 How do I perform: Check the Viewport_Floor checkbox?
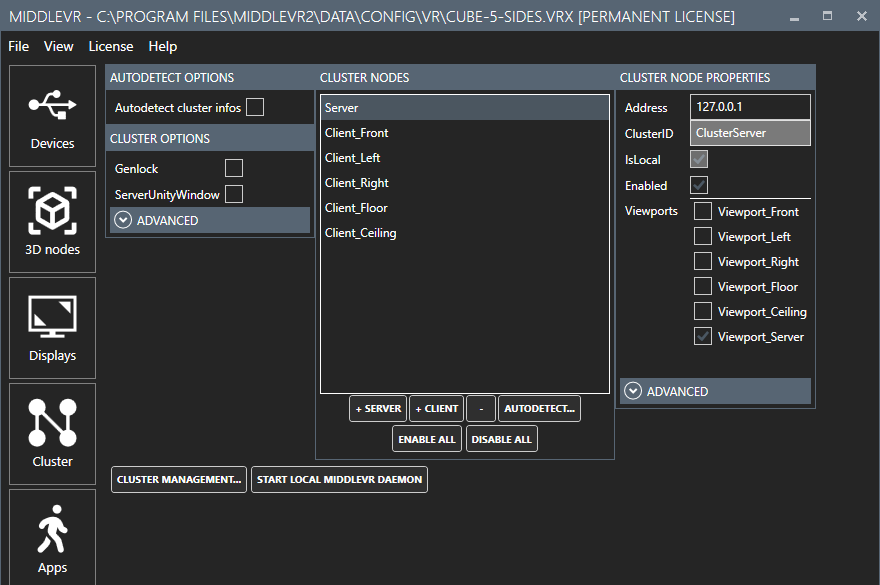click(703, 286)
